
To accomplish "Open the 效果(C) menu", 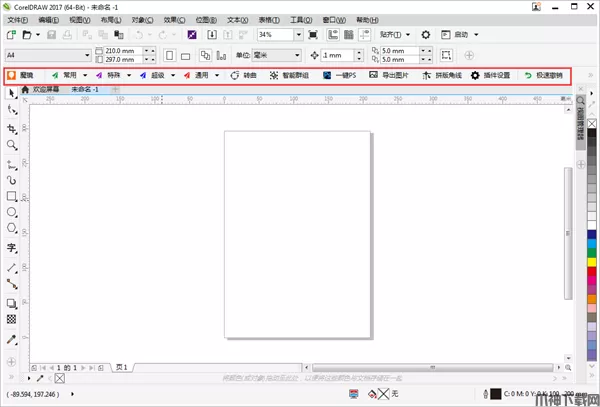I will [x=176, y=20].
